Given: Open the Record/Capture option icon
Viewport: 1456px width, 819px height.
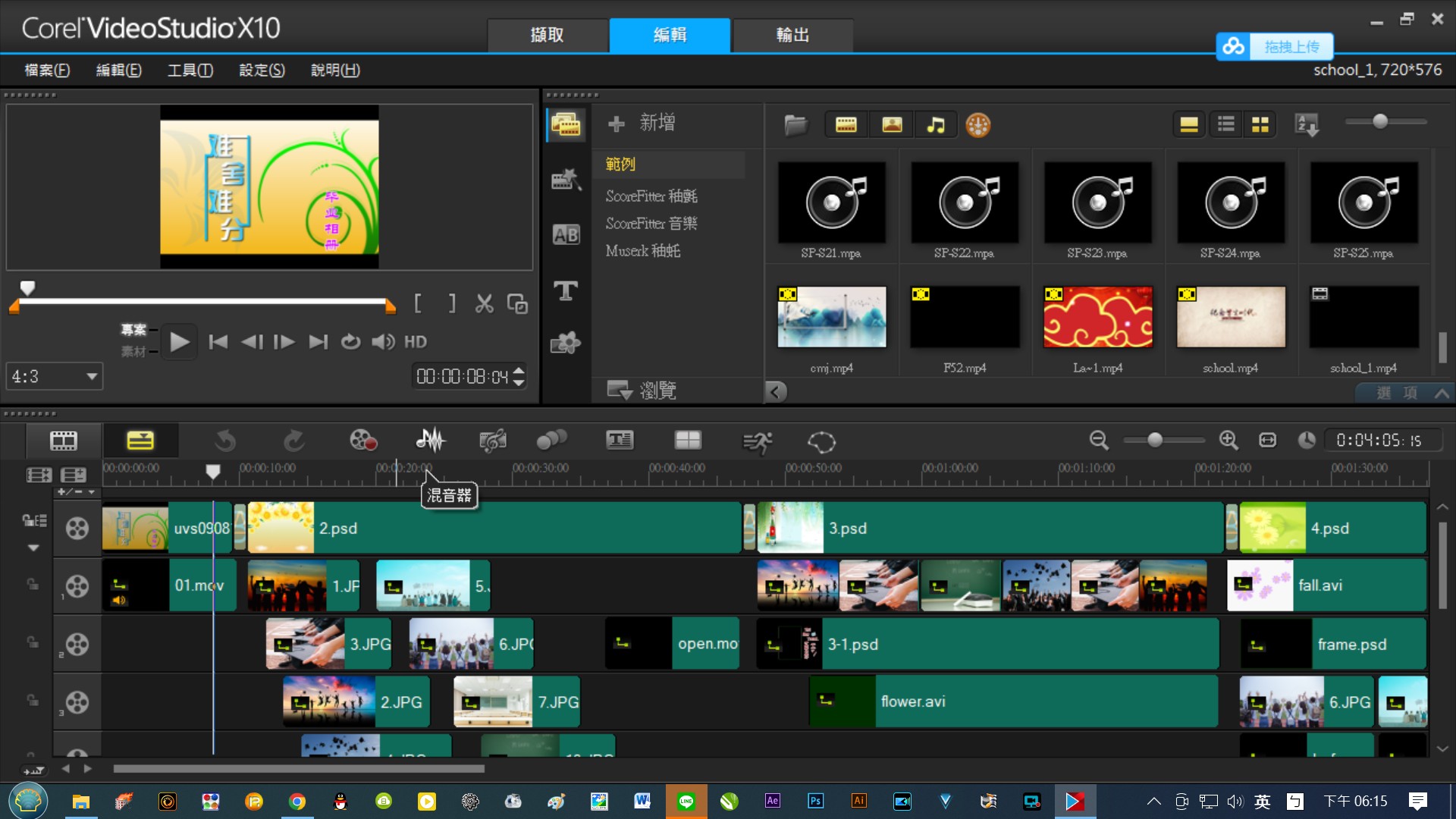Looking at the screenshot, I should (x=362, y=441).
